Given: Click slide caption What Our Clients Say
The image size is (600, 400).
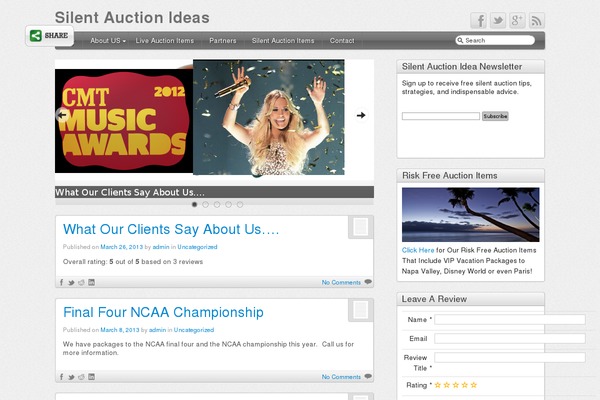Looking at the screenshot, I should (x=130, y=192).
